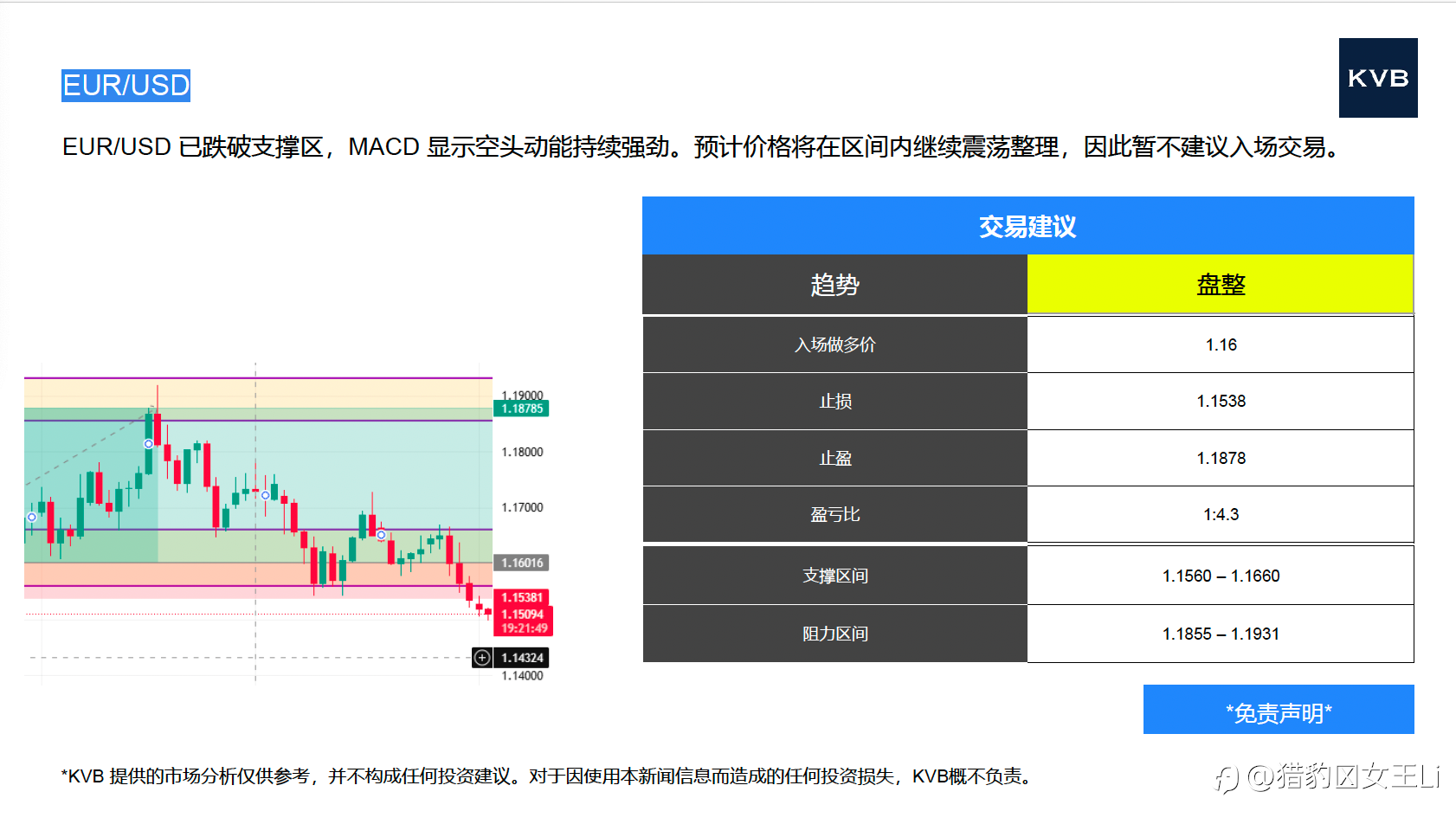Click the 趋势 row label
Image resolution: width=1456 pixels, height=824 pixels.
click(834, 284)
